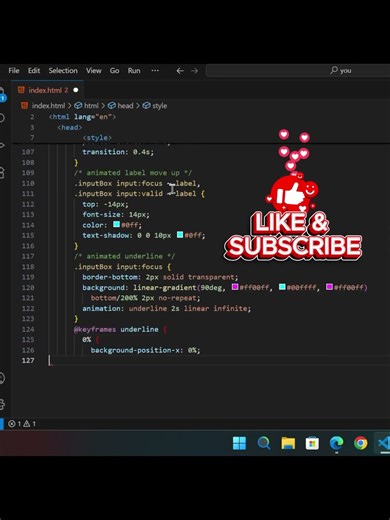Viewport: 390px width, 520px height.
Task: Click the search box showing 'you'
Action: point(298,71)
